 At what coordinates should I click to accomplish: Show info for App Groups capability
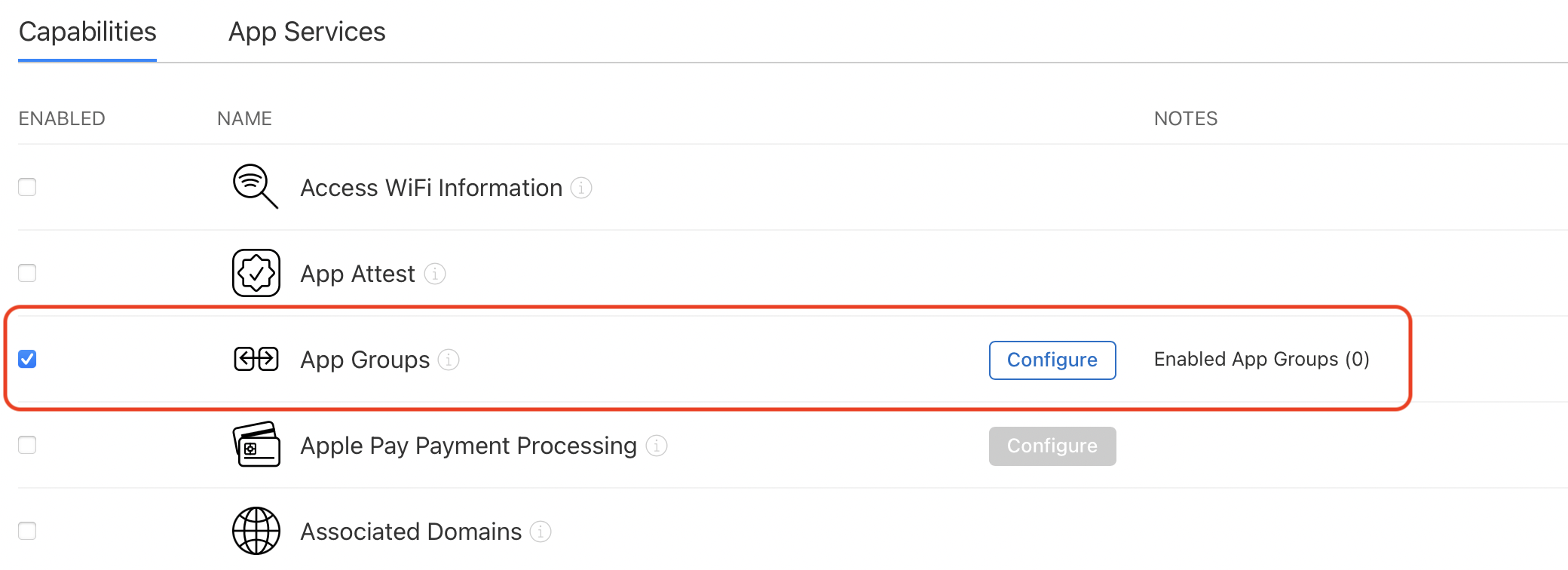(449, 360)
